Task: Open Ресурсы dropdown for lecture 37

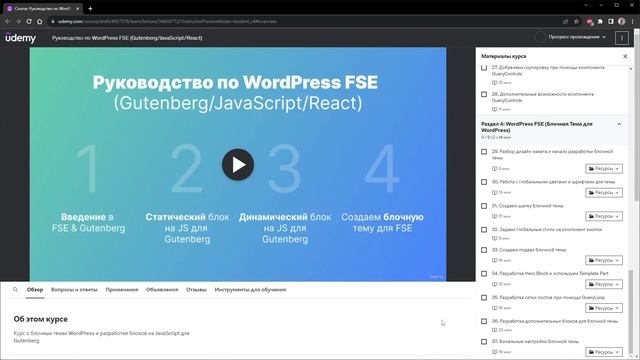Action: 604,352
